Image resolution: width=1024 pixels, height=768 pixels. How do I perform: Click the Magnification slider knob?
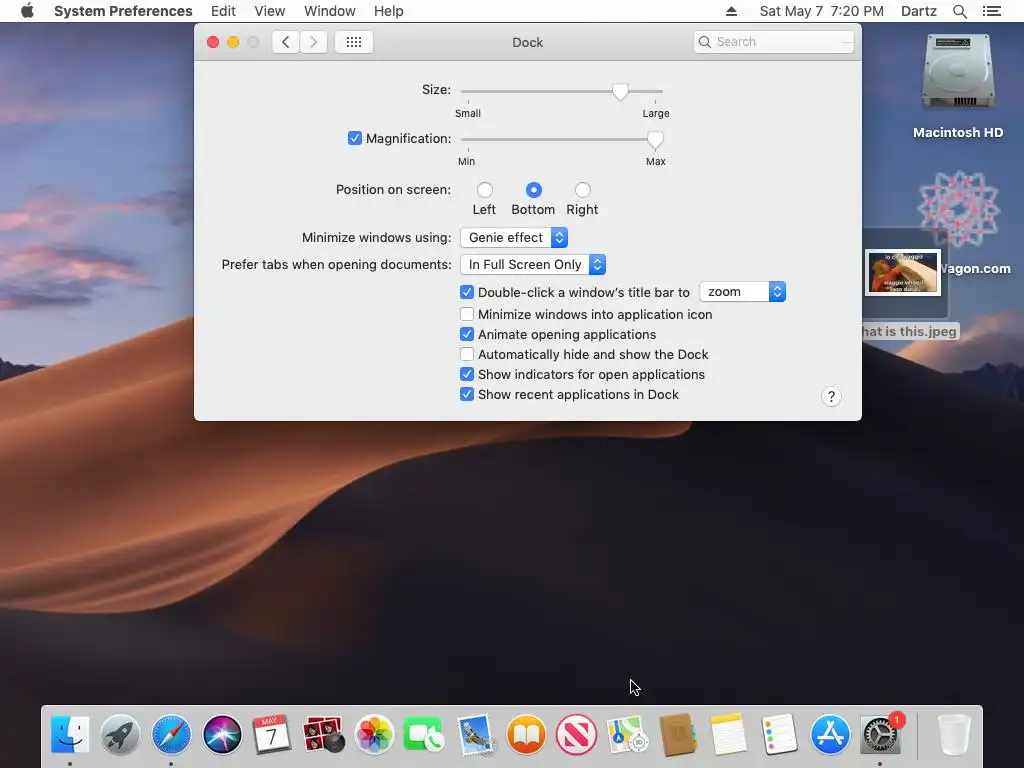tap(655, 140)
